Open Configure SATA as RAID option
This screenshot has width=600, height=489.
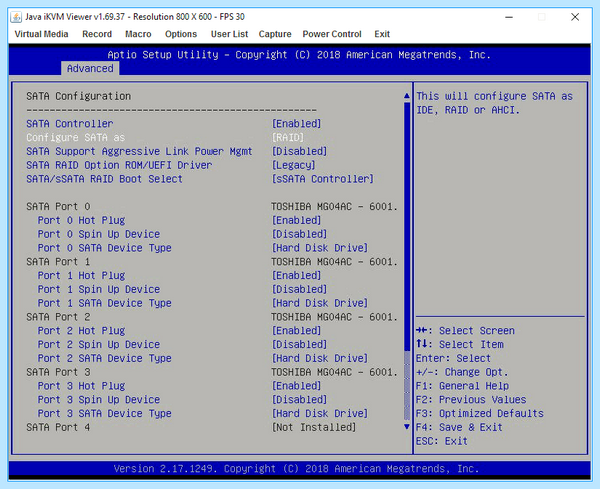288,137
